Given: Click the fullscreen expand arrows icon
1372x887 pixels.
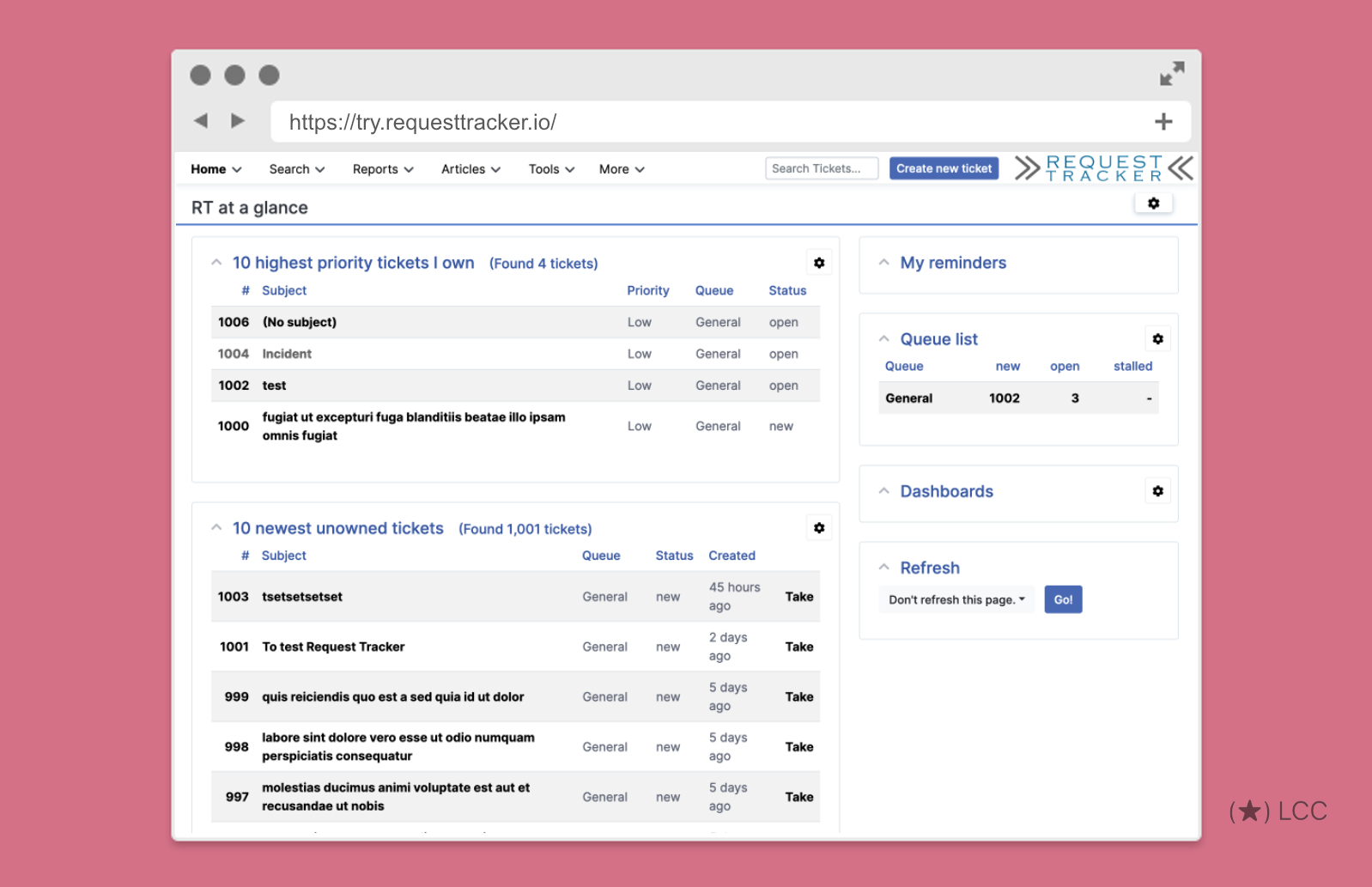Looking at the screenshot, I should [1172, 74].
